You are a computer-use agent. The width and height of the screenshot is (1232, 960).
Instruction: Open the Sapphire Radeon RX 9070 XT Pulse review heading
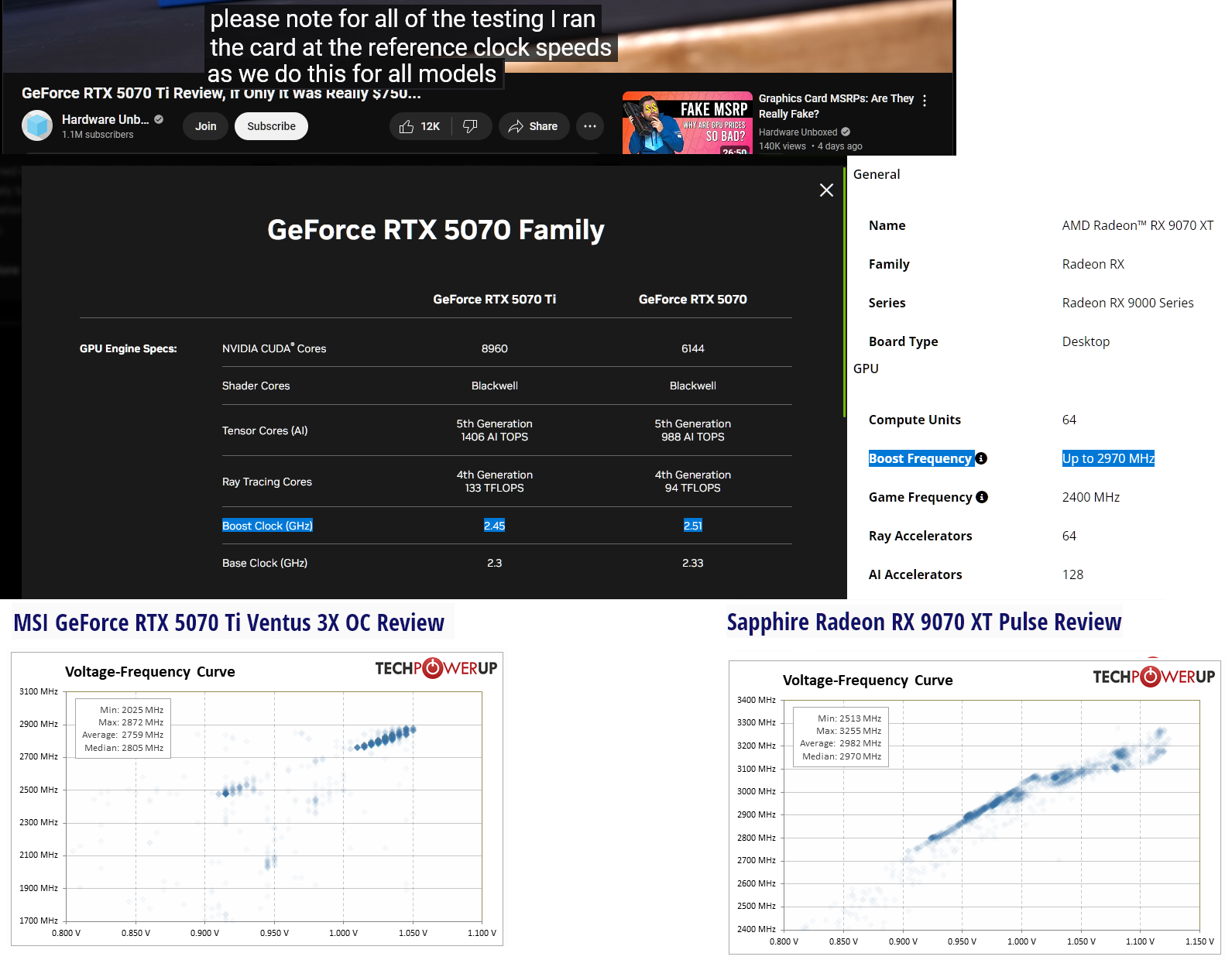924,622
